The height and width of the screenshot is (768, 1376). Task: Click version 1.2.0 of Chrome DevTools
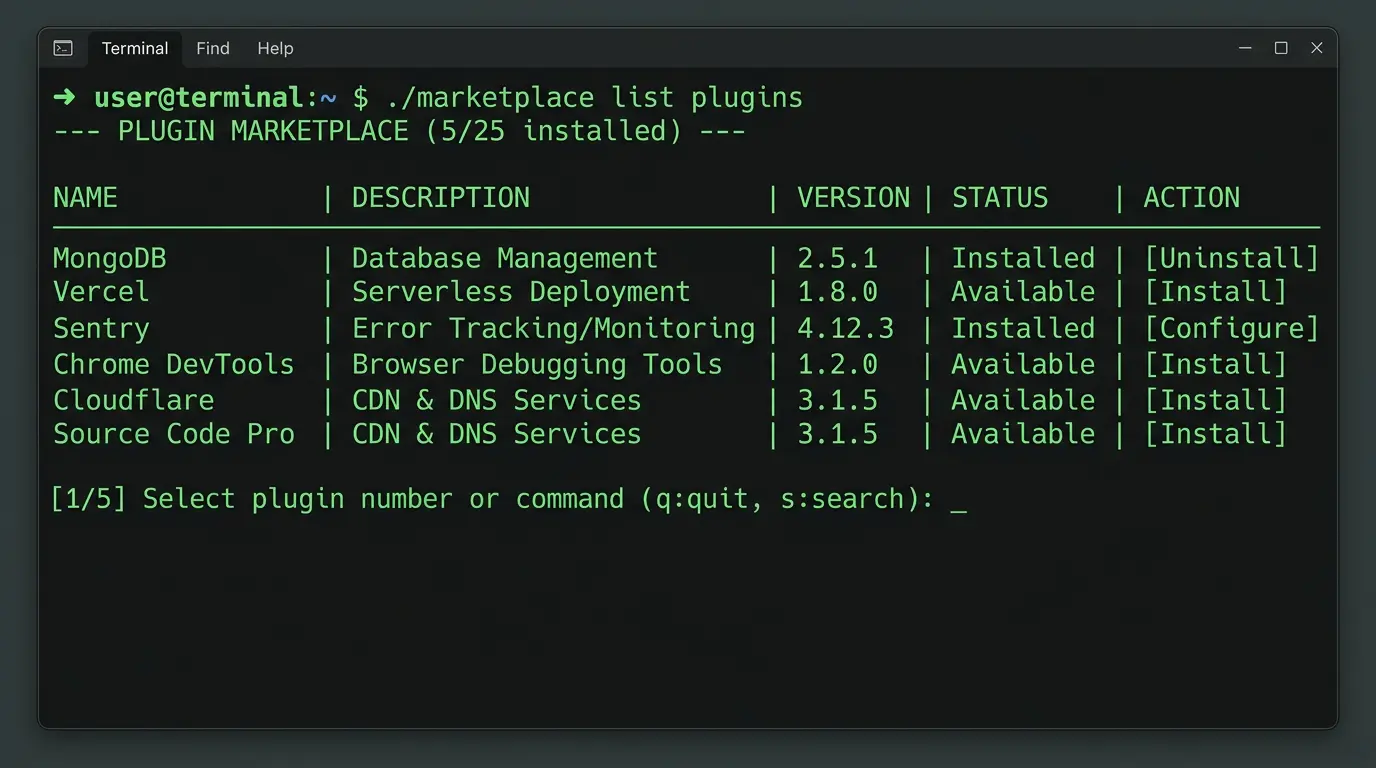click(838, 364)
